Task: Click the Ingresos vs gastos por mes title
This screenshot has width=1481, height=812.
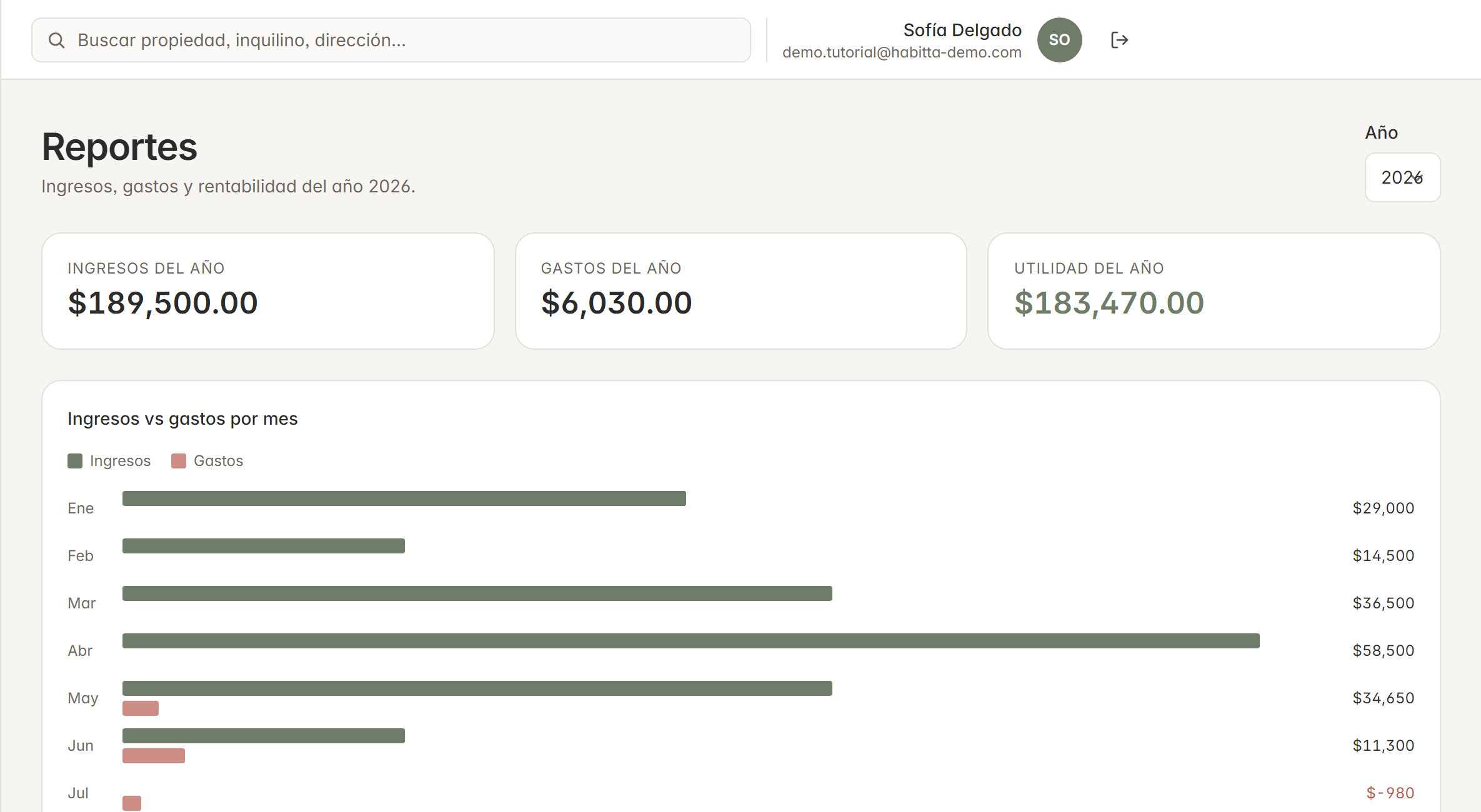Action: coord(182,418)
